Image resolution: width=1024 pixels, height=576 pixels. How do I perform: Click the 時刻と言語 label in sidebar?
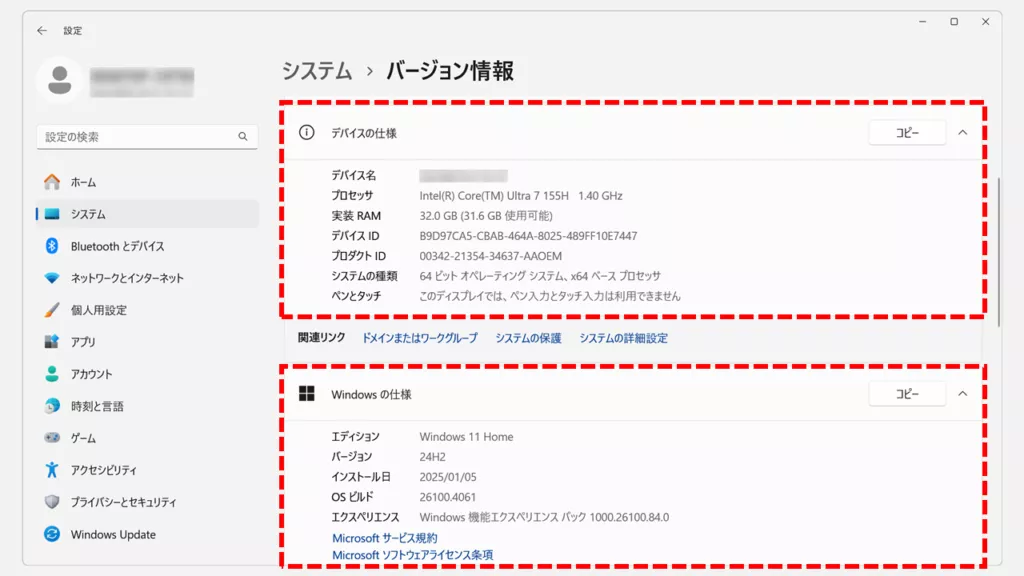97,406
